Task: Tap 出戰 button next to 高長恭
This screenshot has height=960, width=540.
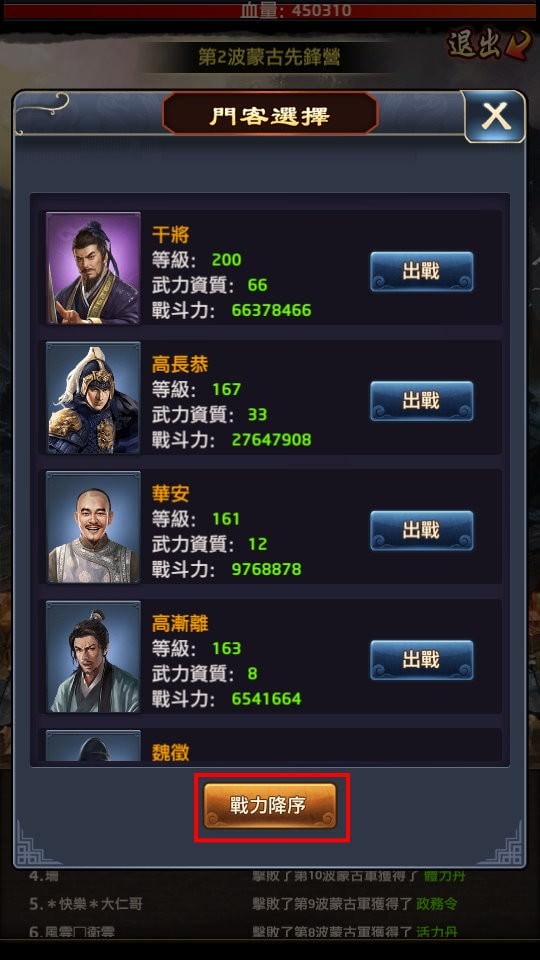Action: 421,401
